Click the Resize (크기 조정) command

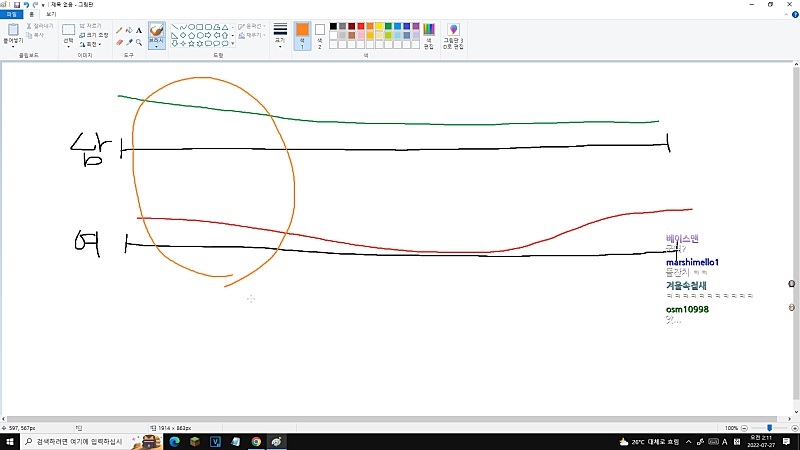pos(94,35)
